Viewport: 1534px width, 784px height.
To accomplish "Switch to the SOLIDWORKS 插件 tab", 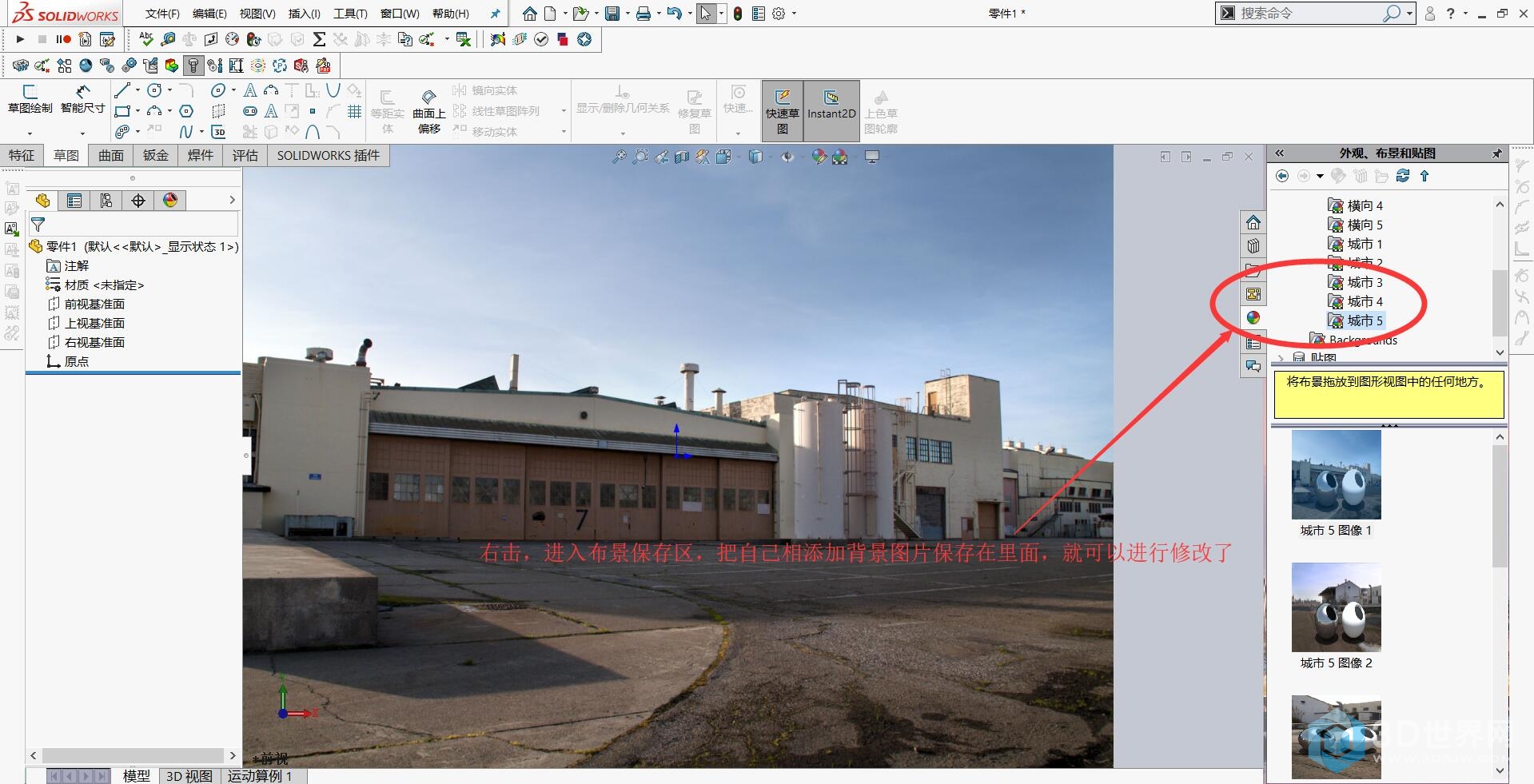I will point(328,155).
